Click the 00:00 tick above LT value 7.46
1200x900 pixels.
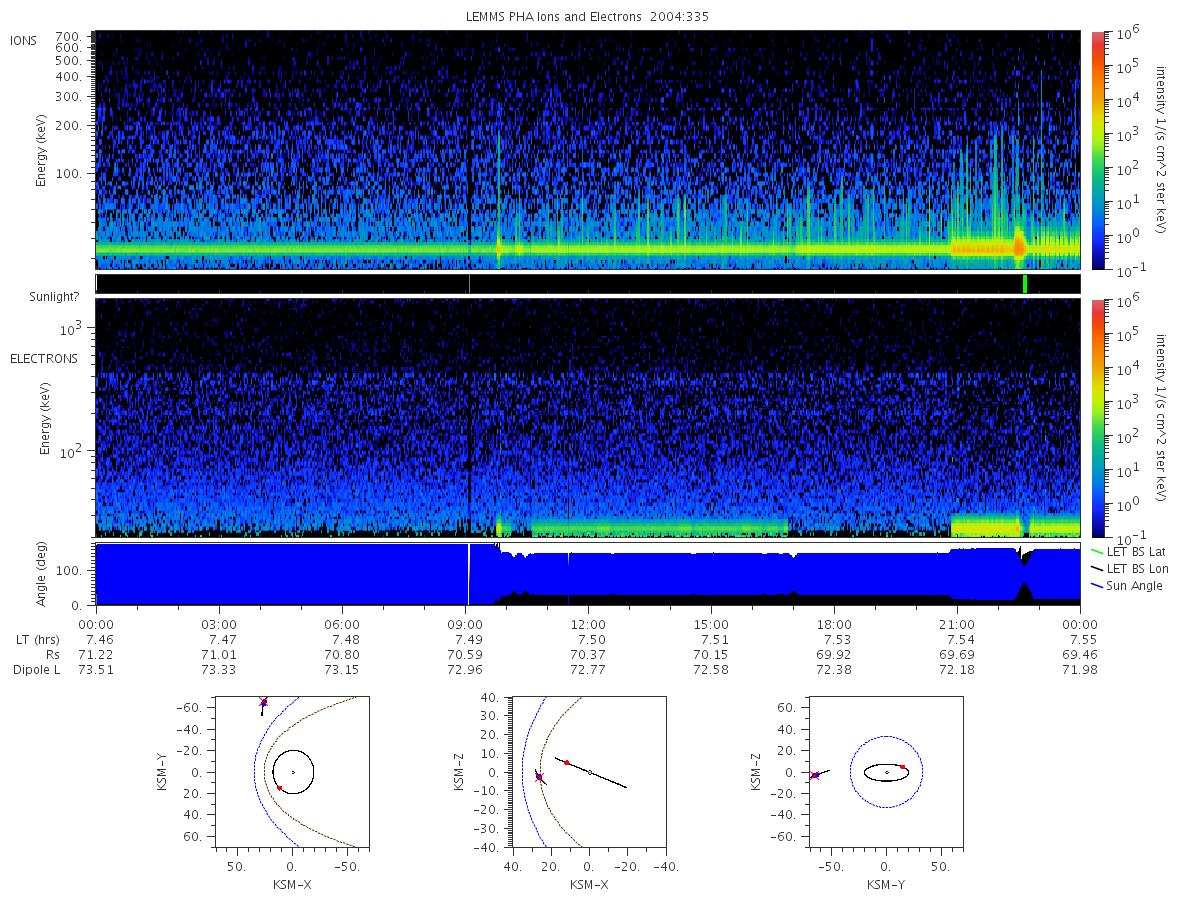coord(96,624)
